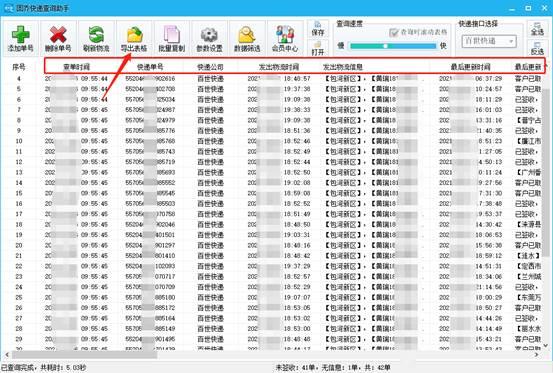This screenshot has height=373, width=553.
Task: Click the 打开 open file icon
Action: click(x=318, y=48)
